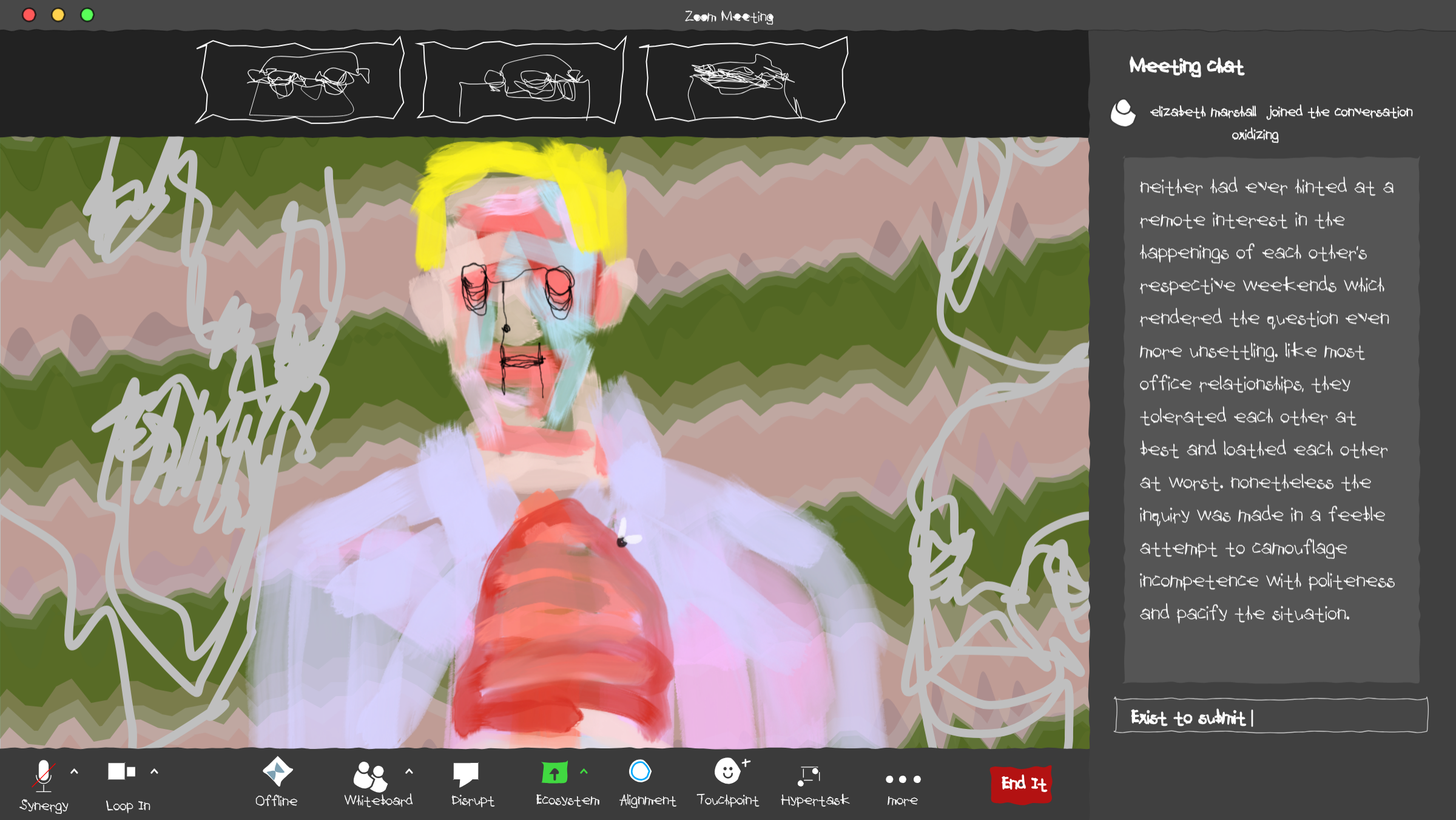Expand the green arrow next to Ecosystem
The image size is (1456, 820).
click(x=584, y=771)
